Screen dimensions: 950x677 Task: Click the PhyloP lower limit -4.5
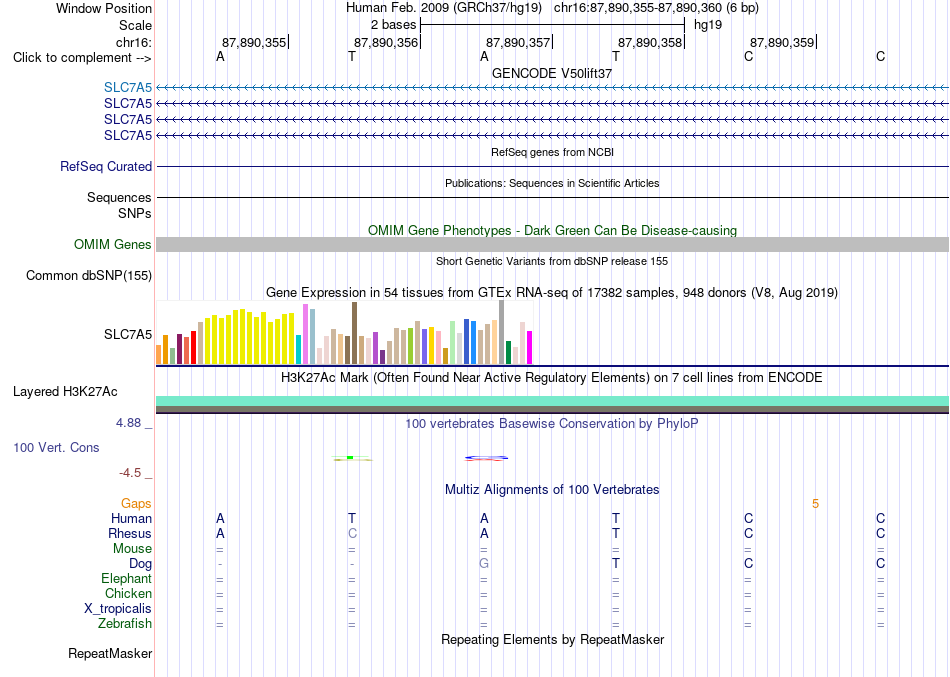click(x=130, y=473)
